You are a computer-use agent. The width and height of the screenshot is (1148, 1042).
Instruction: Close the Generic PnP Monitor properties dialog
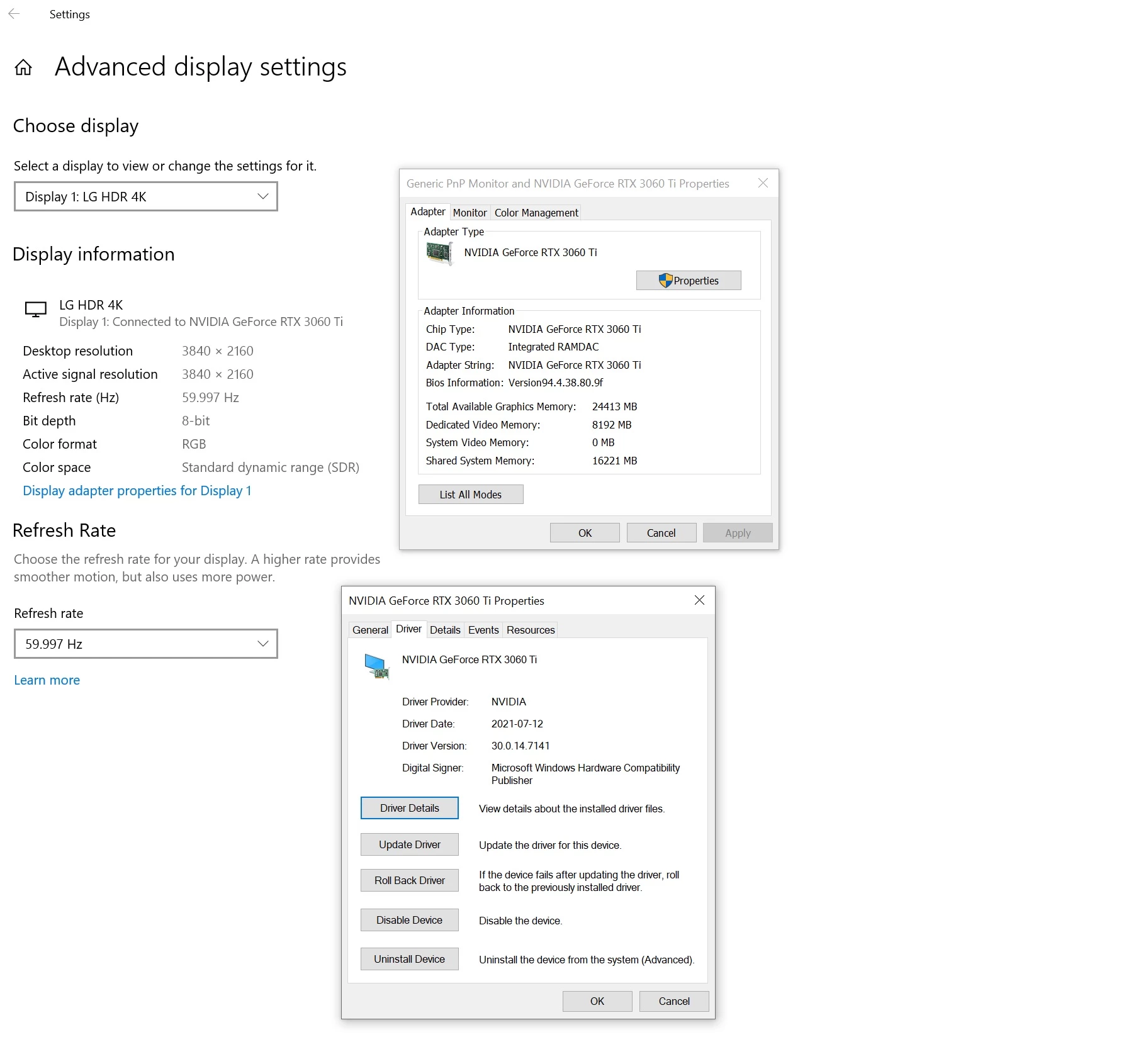763,183
